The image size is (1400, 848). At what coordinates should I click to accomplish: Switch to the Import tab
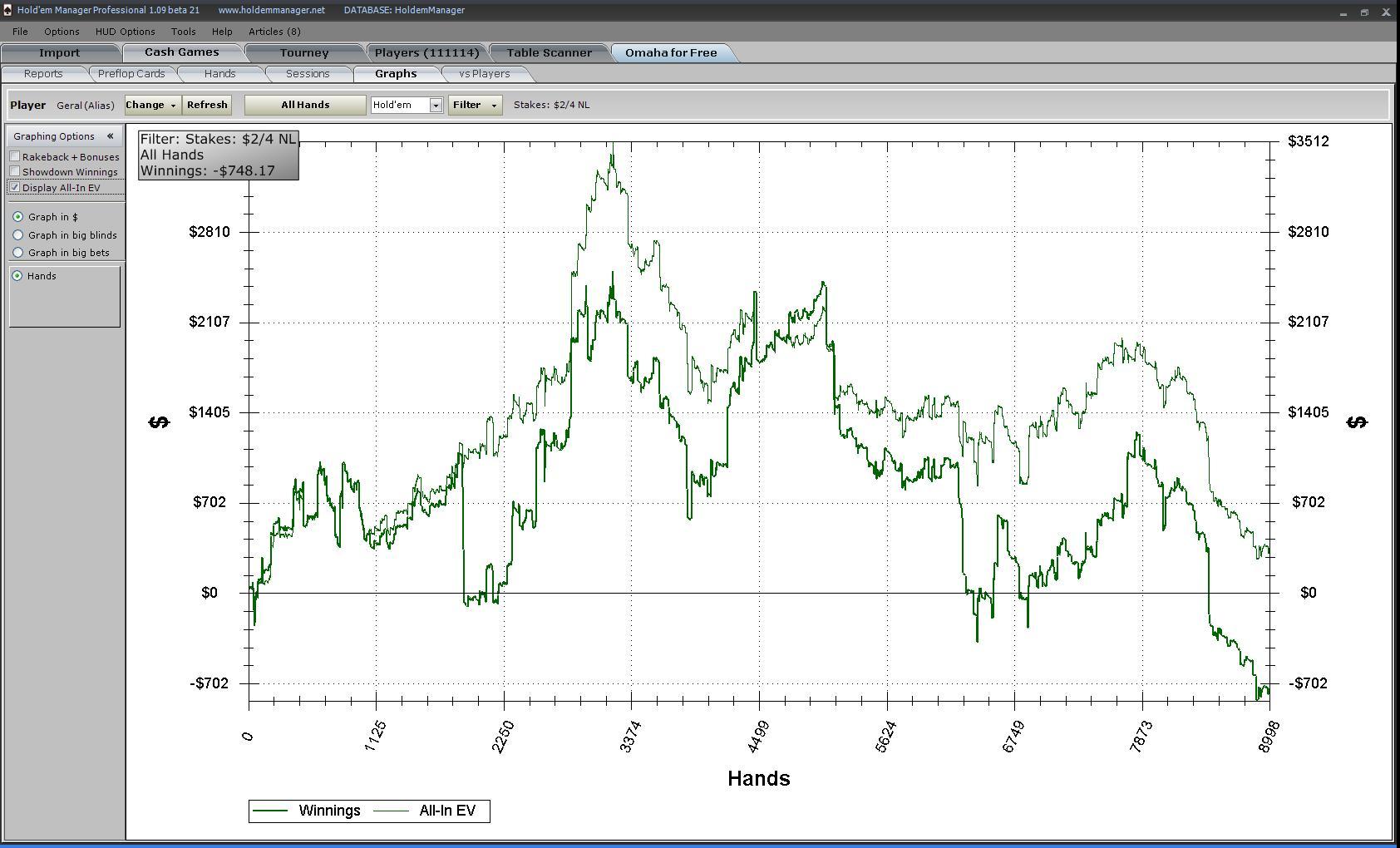pyautogui.click(x=60, y=52)
